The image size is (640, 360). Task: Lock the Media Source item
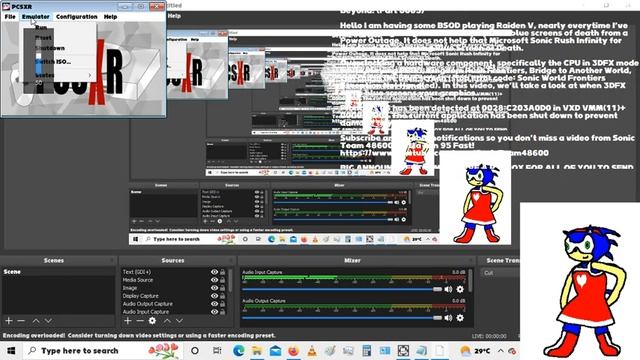pyautogui.click(x=222, y=280)
